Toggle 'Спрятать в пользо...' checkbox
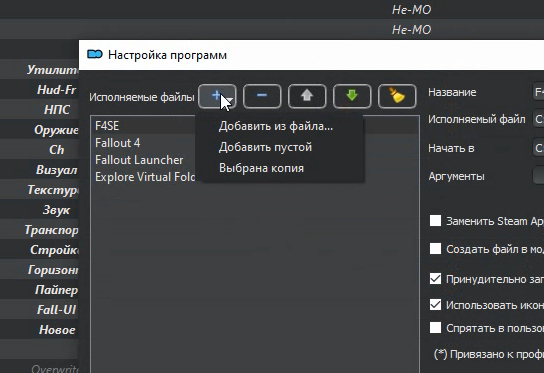Screen dimensions: 544x373 pyautogui.click(x=435, y=328)
